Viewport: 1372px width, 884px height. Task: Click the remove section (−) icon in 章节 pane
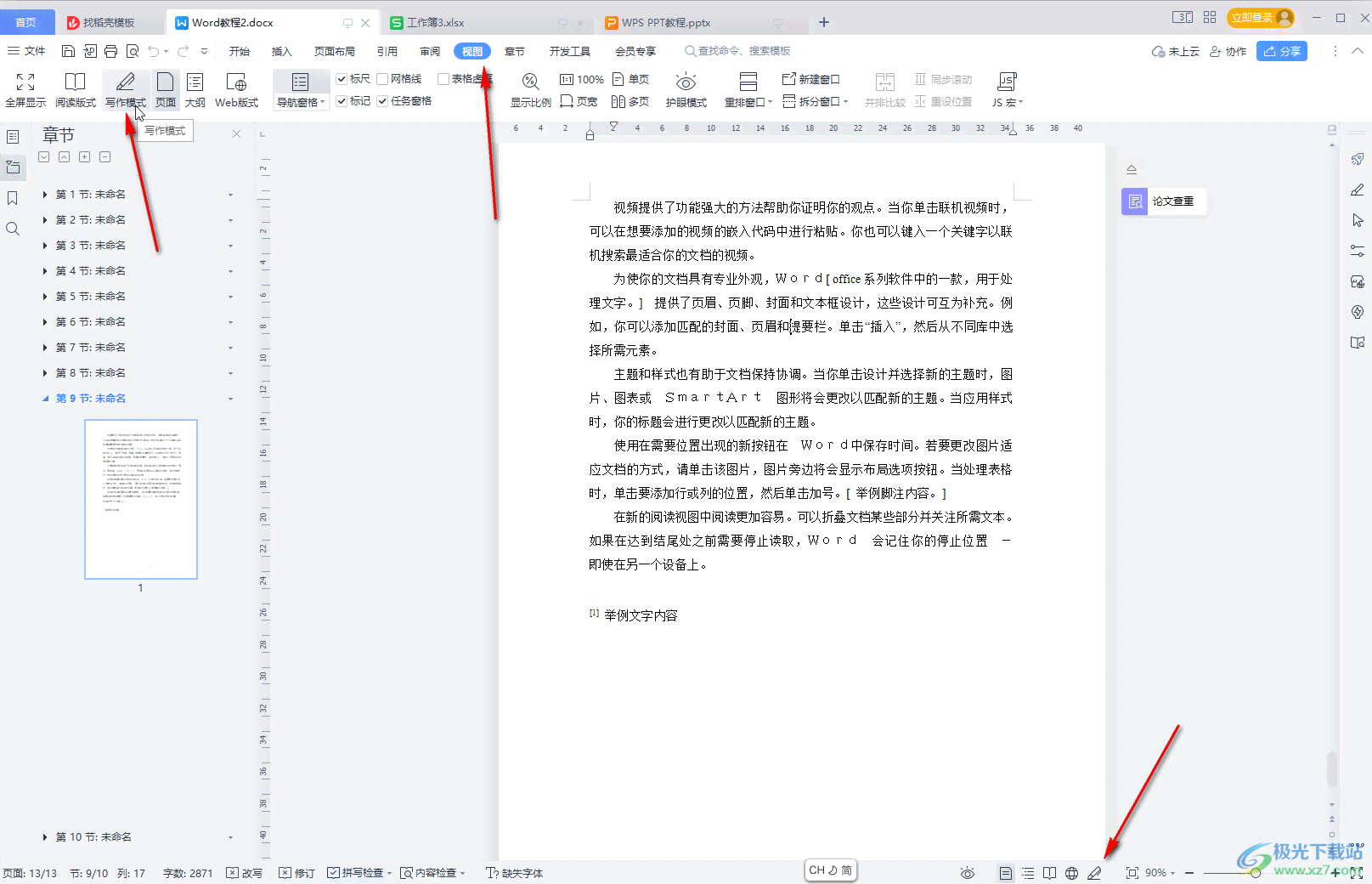click(104, 156)
